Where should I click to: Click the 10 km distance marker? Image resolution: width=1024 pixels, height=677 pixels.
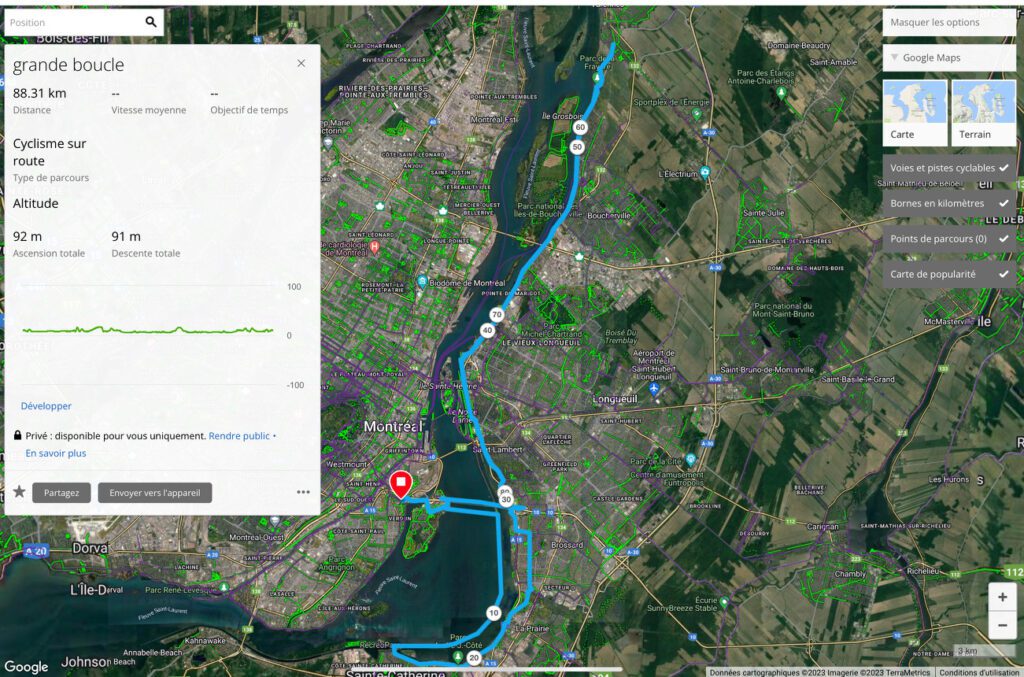[x=494, y=613]
